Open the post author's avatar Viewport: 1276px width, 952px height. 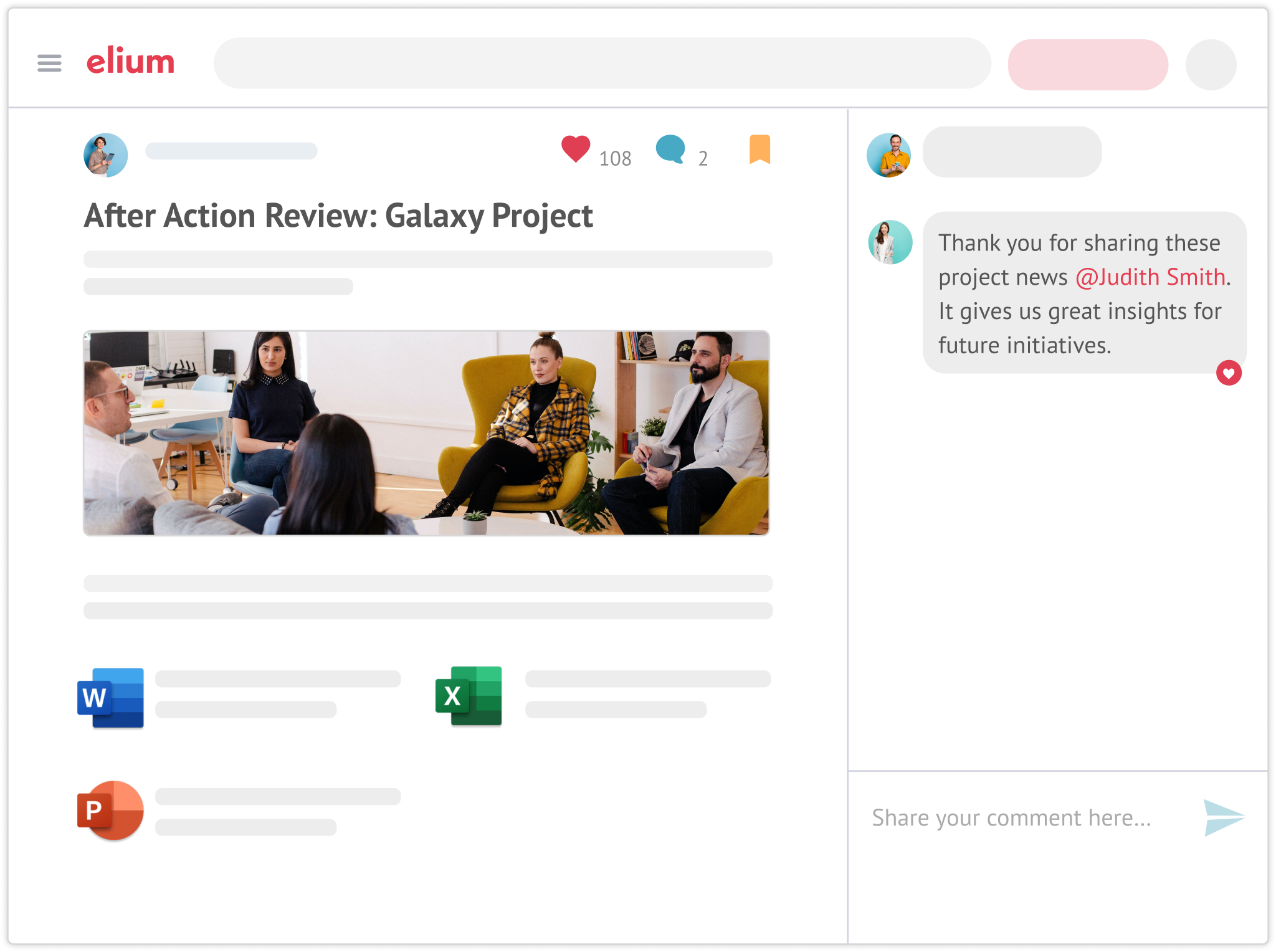(x=106, y=155)
